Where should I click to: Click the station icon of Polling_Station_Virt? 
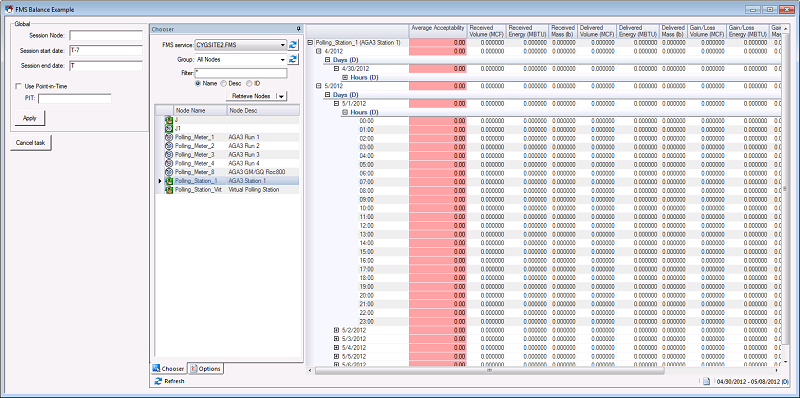[169, 189]
